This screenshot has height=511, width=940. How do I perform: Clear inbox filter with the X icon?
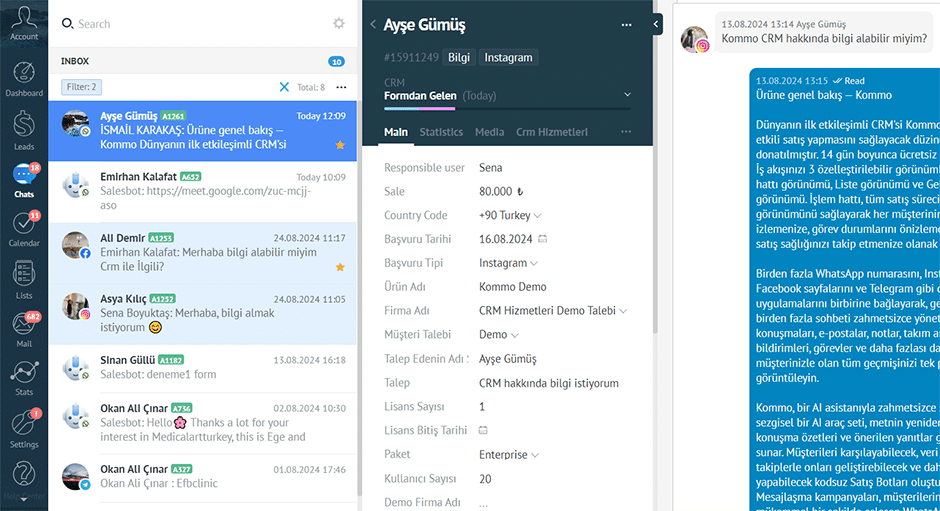coord(284,88)
